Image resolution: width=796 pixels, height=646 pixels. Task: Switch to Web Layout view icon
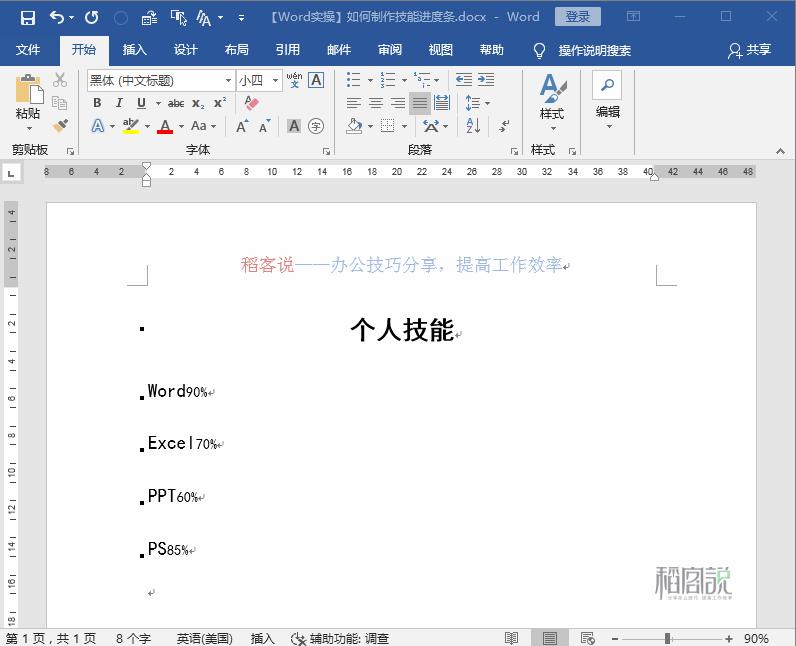(587, 638)
